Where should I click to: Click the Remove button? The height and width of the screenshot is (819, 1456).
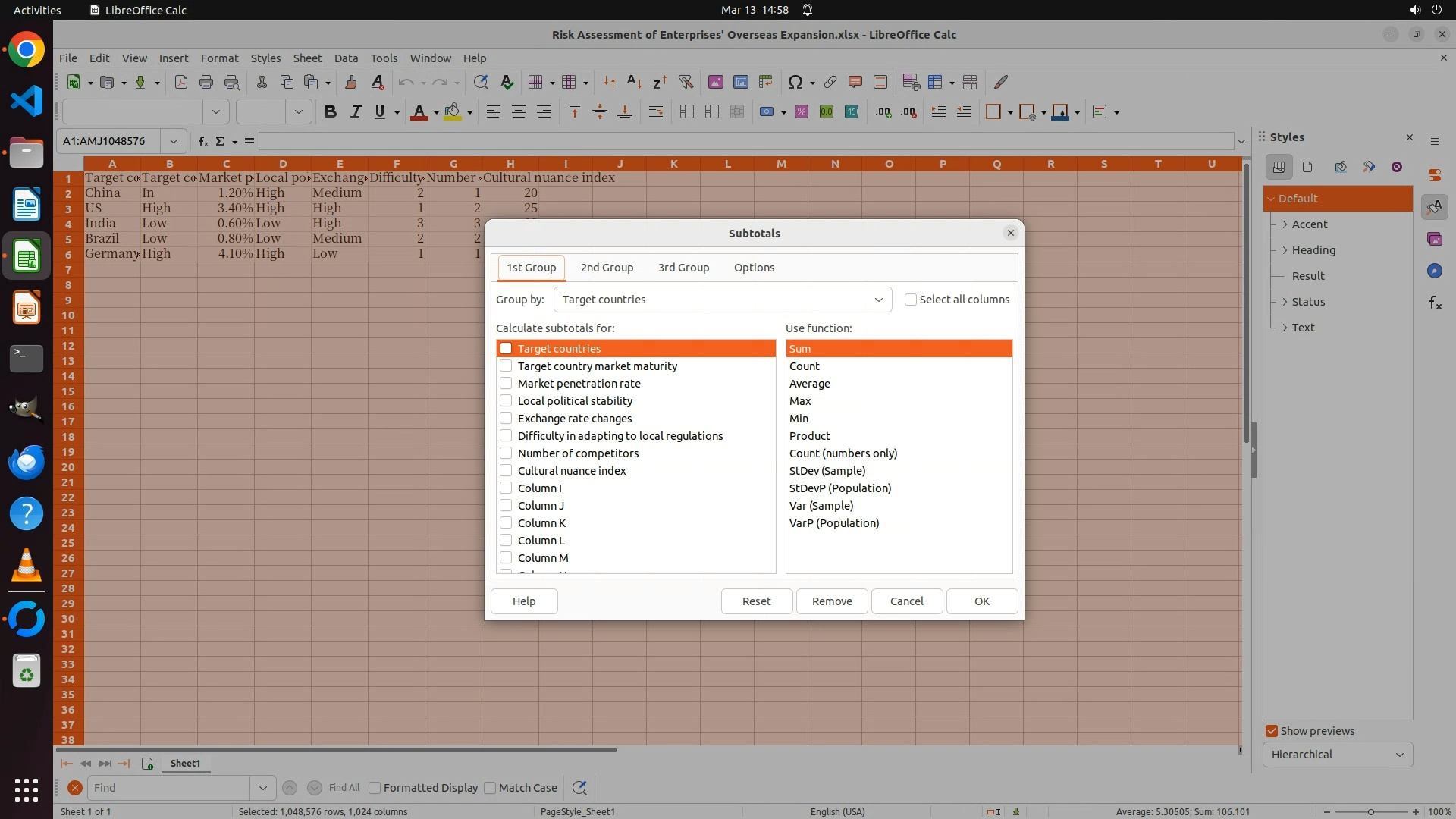point(831,601)
